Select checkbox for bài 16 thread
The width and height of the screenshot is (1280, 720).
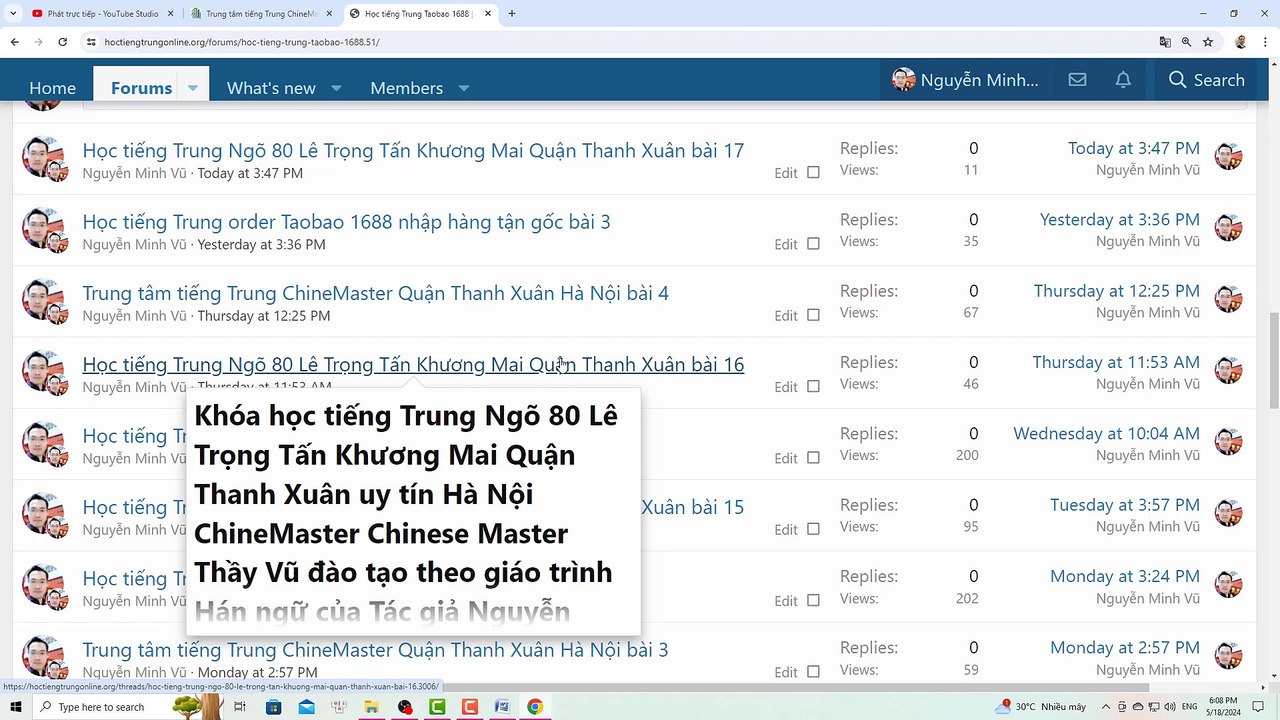pos(813,386)
